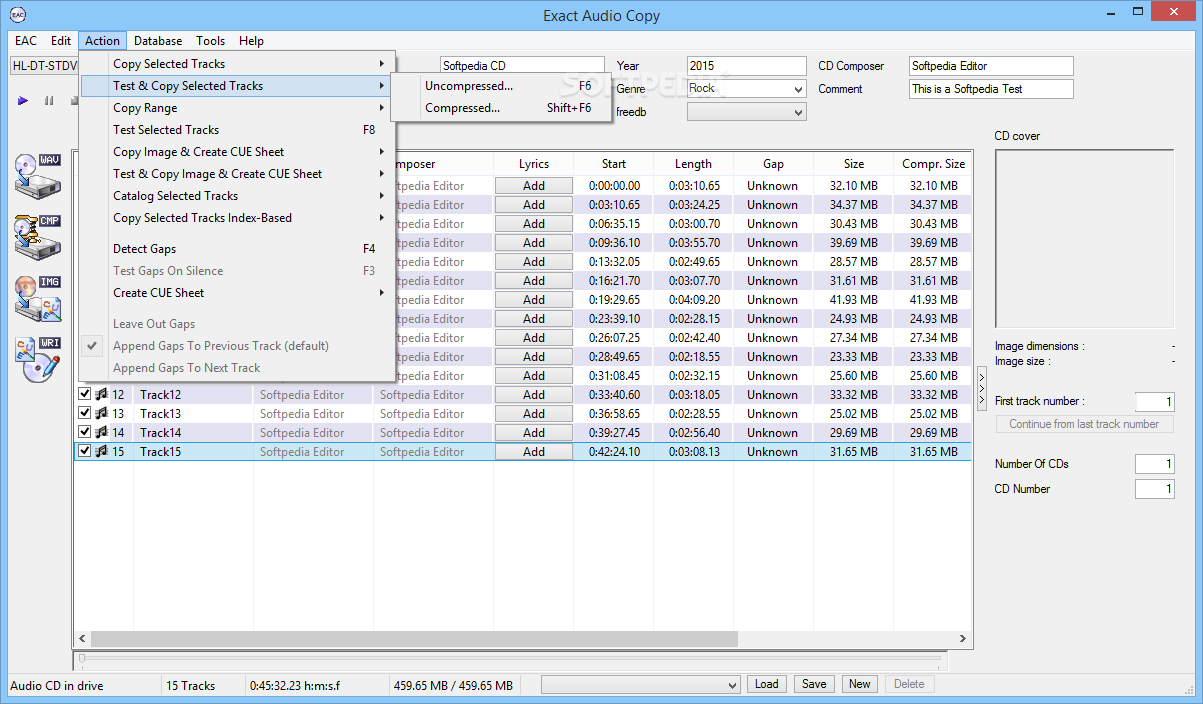Click Add lyrics button for track 15
This screenshot has width=1203, height=704.
pos(534,452)
